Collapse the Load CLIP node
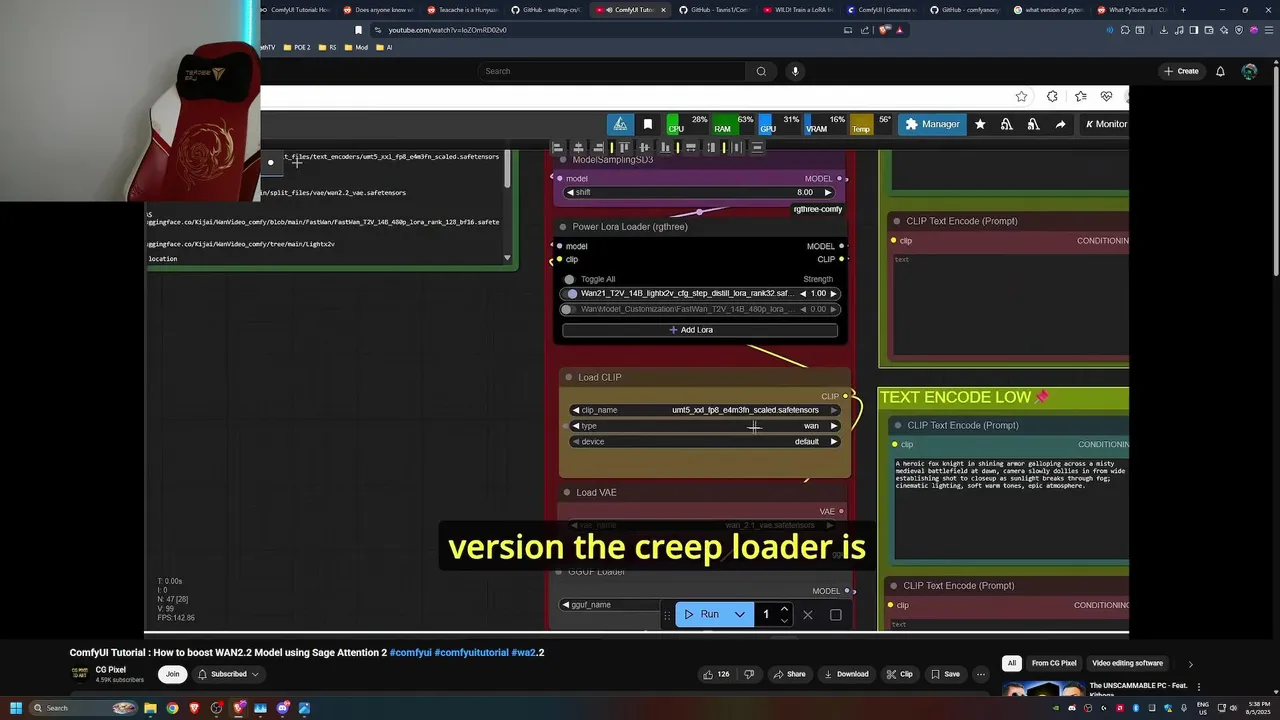The height and width of the screenshot is (720, 1280). point(569,377)
